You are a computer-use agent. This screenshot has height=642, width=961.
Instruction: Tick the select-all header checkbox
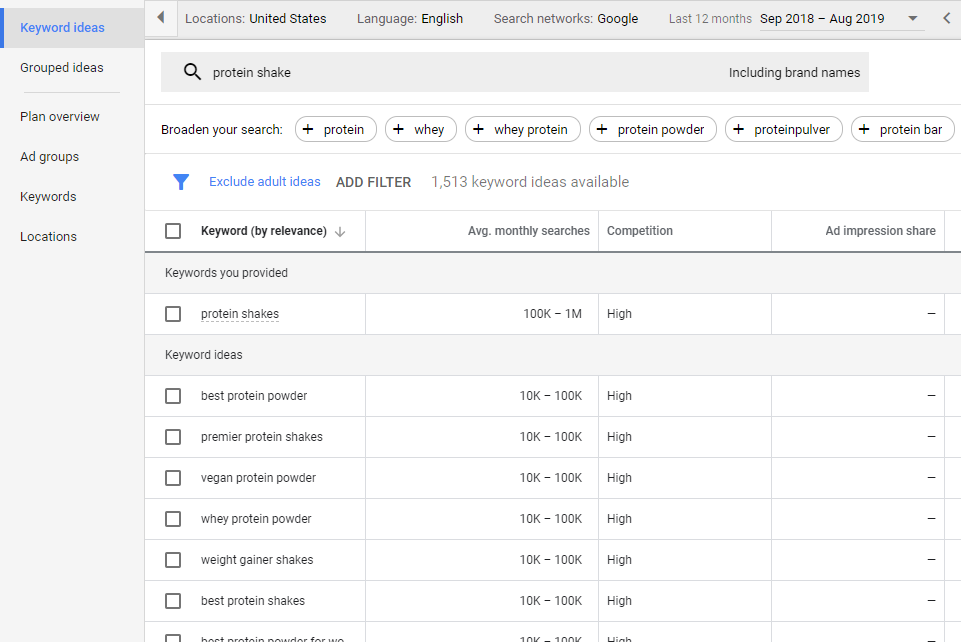coord(173,231)
